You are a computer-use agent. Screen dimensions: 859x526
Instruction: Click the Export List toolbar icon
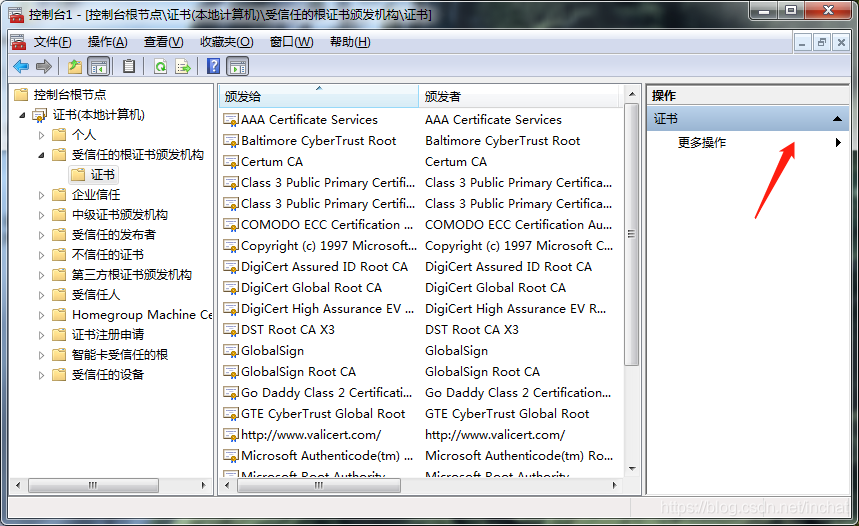[x=183, y=67]
